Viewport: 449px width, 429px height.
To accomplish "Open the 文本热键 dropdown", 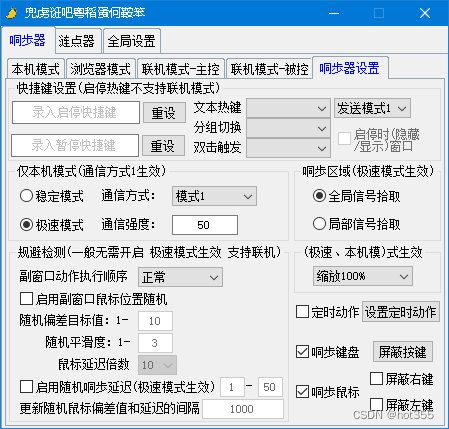I will coord(288,108).
